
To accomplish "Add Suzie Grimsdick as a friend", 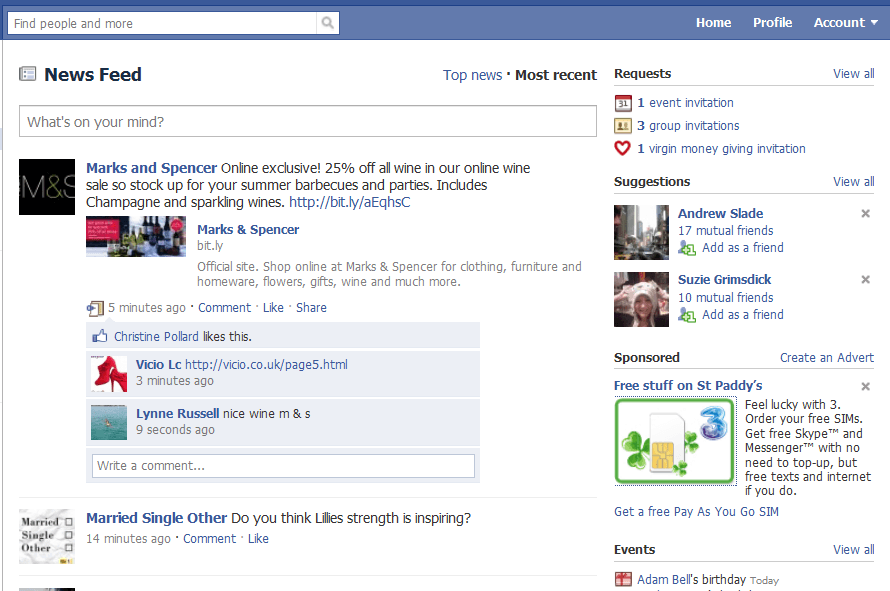I will coord(742,315).
